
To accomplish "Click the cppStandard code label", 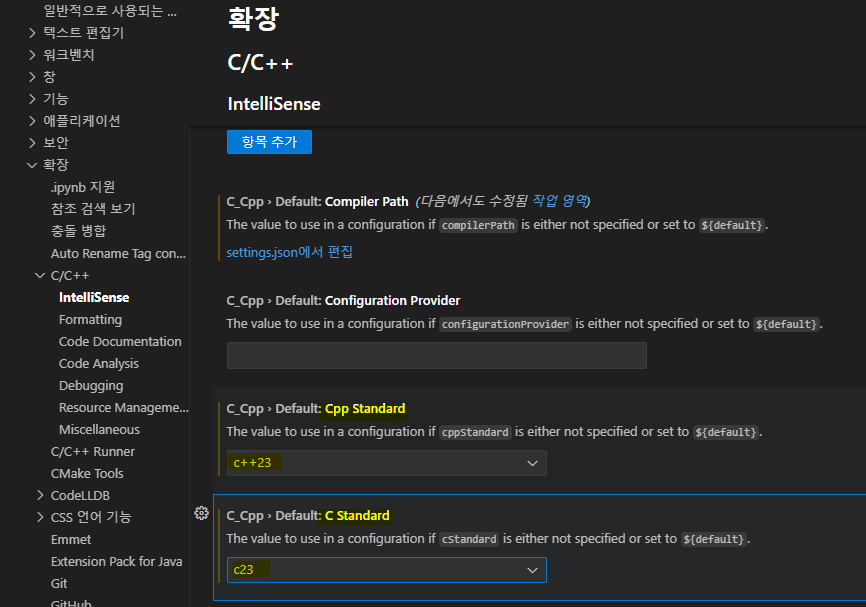I will click(x=475, y=432).
